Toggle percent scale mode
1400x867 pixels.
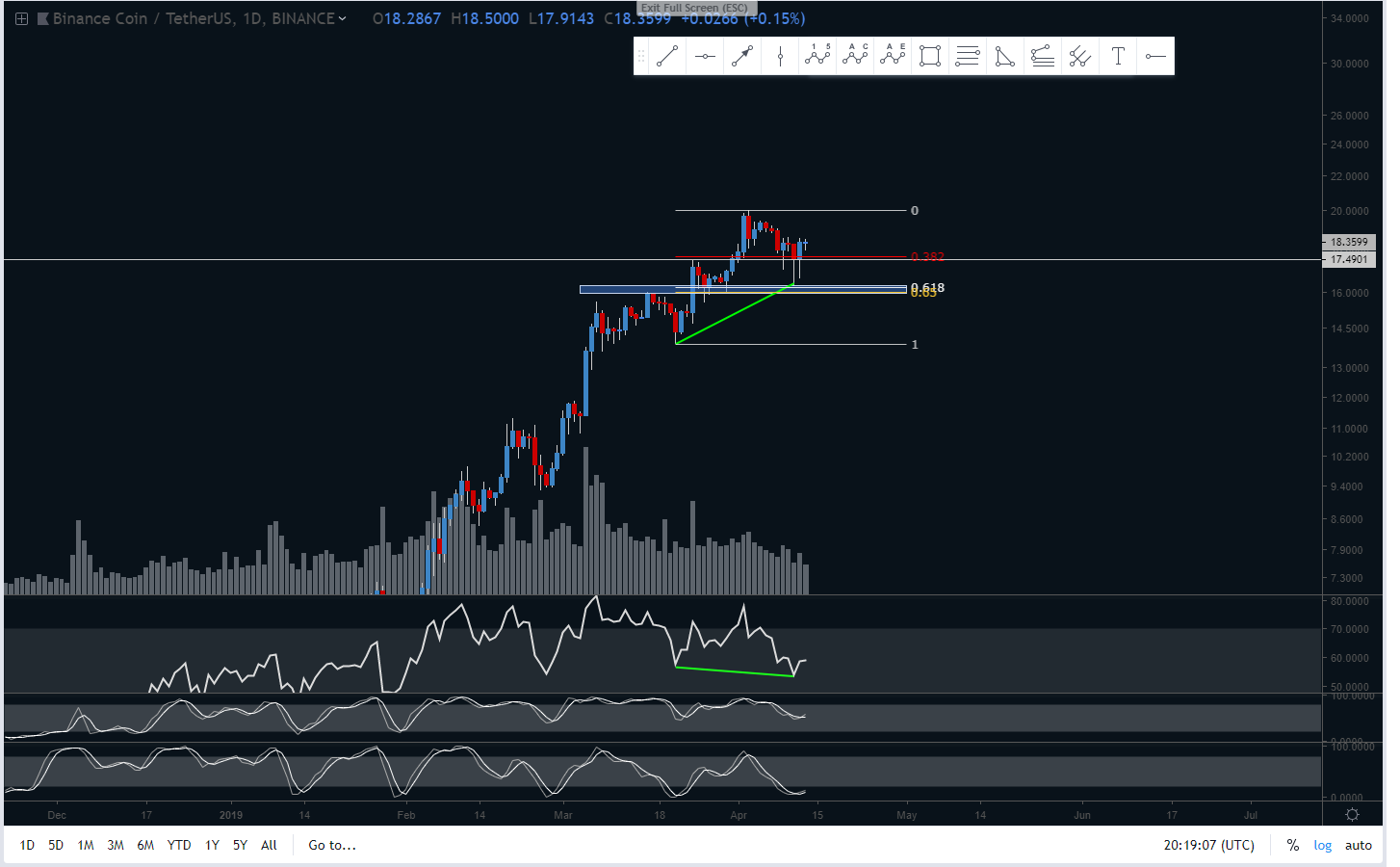[1292, 845]
